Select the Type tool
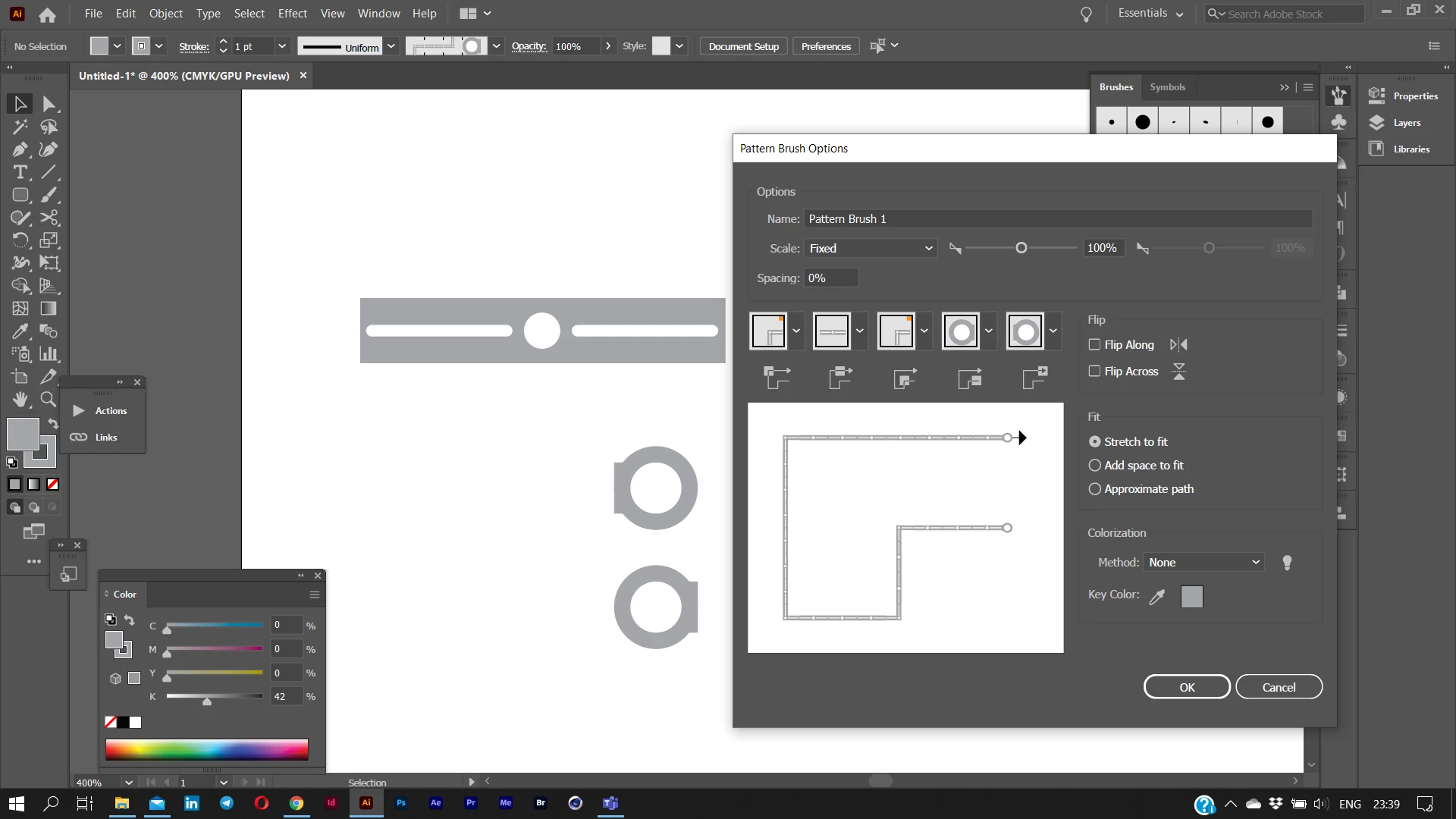1456x819 pixels. pos(20,172)
